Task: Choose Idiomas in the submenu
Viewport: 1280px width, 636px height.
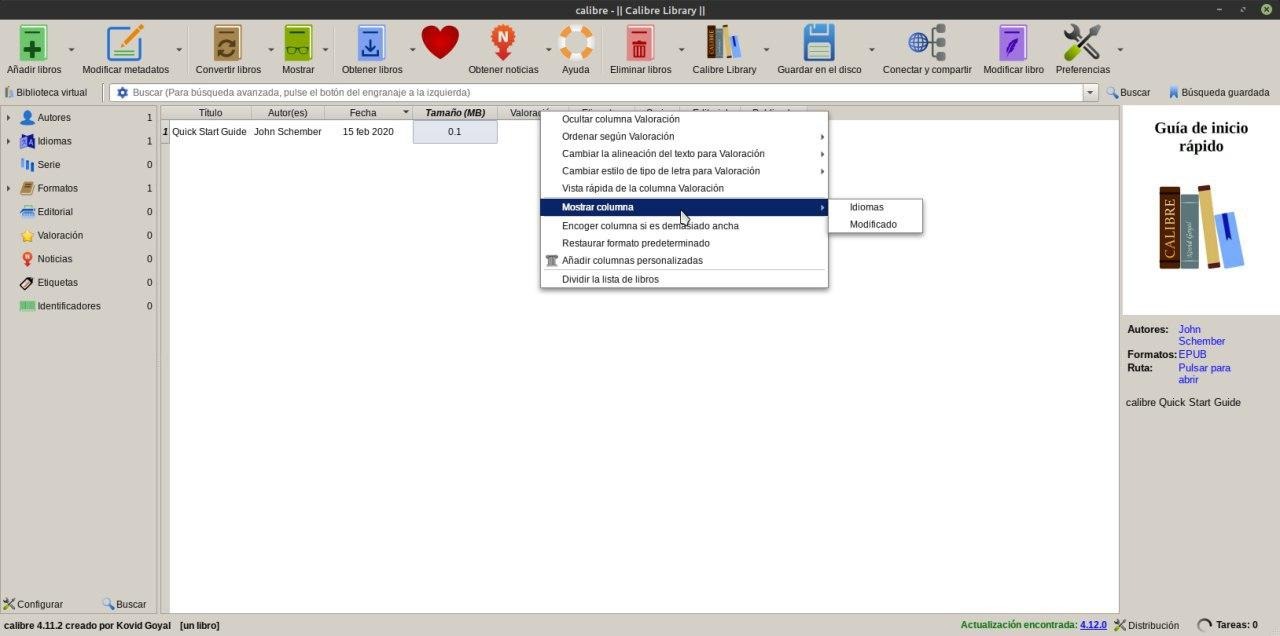Action: pos(875,207)
